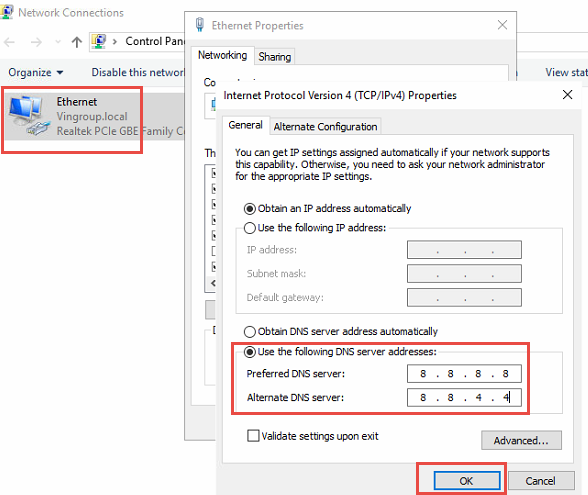This screenshot has height=495, width=588.
Task: Open the Alternate Configuration tab
Action: (x=325, y=127)
